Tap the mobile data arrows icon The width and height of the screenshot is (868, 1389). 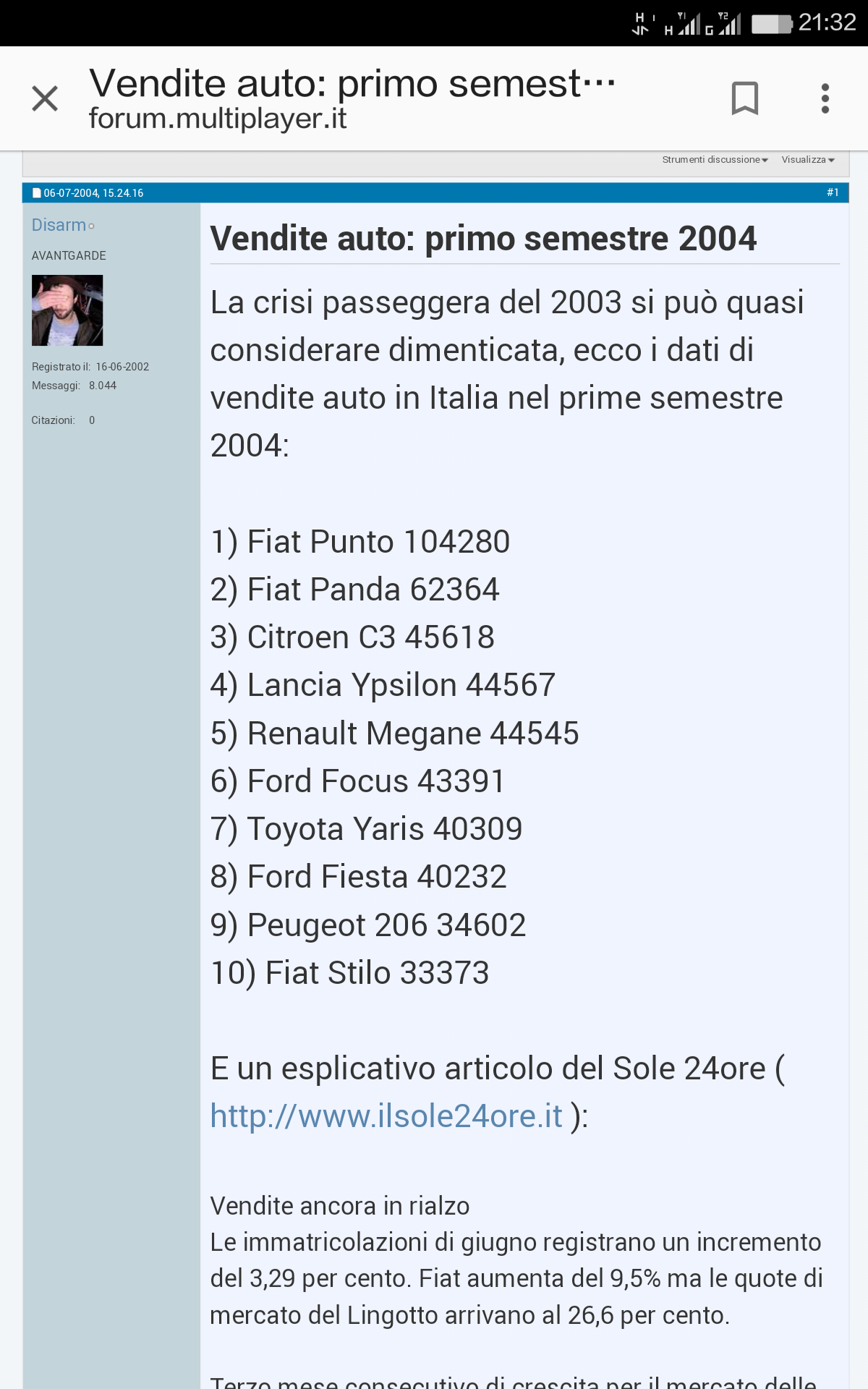[x=641, y=24]
